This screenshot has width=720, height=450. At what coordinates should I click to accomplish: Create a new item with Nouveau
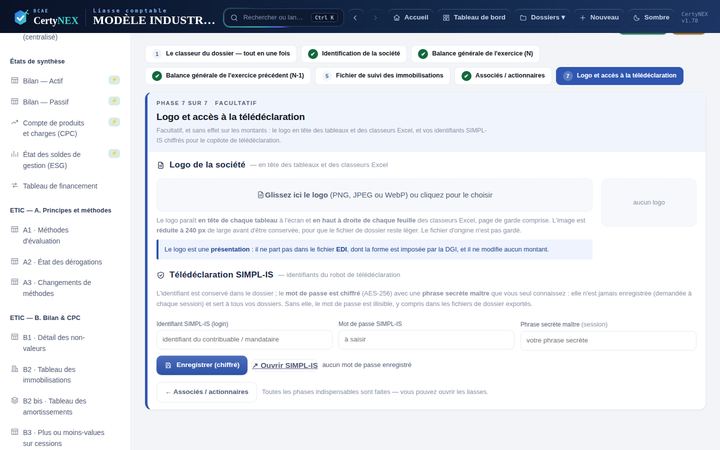coord(599,17)
